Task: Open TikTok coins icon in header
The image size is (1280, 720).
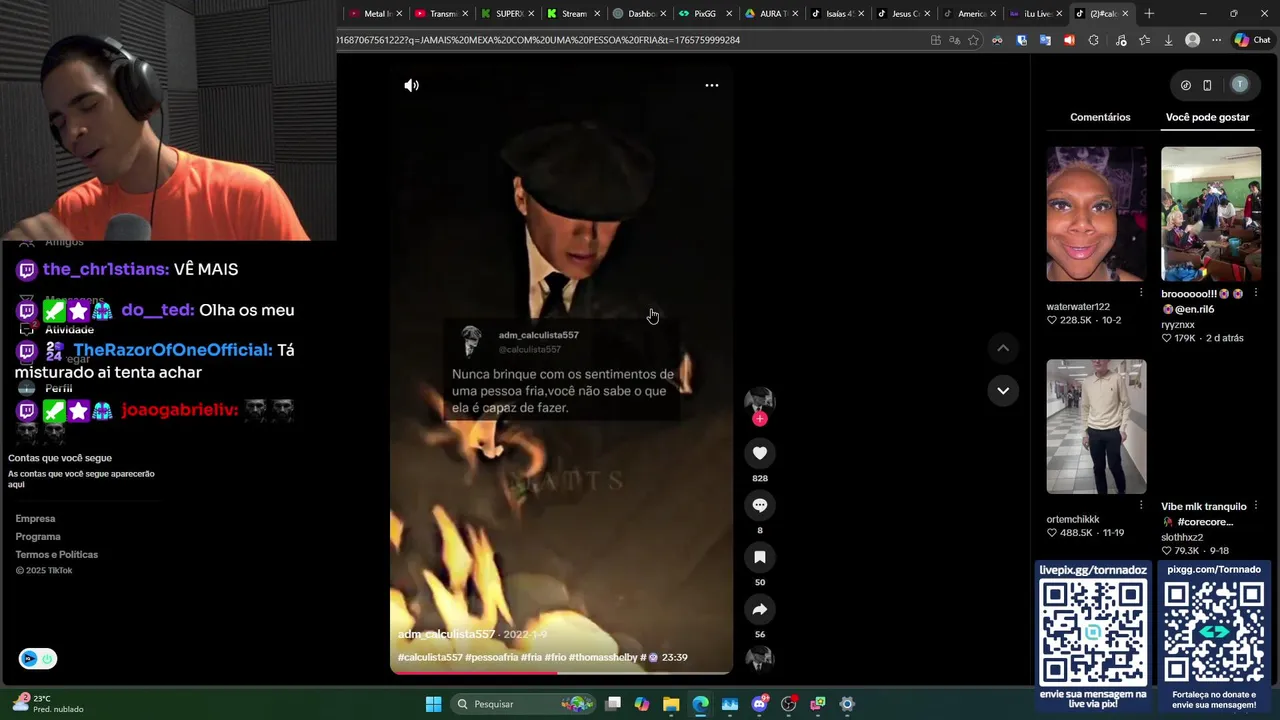Action: (1186, 85)
